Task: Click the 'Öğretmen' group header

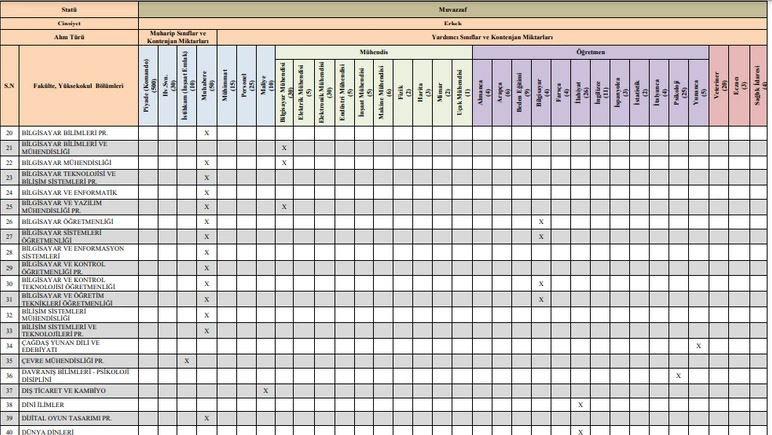Action: coord(590,50)
